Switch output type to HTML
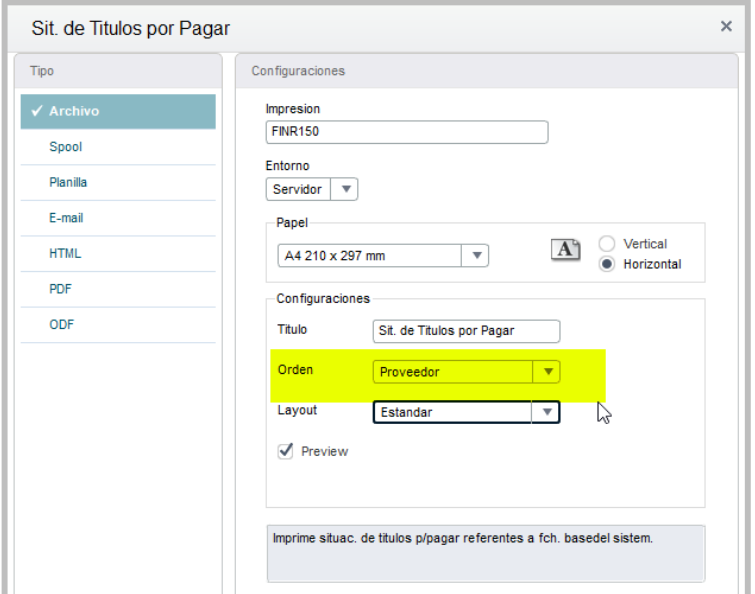Screen dimensions: 755x594 point(118,254)
